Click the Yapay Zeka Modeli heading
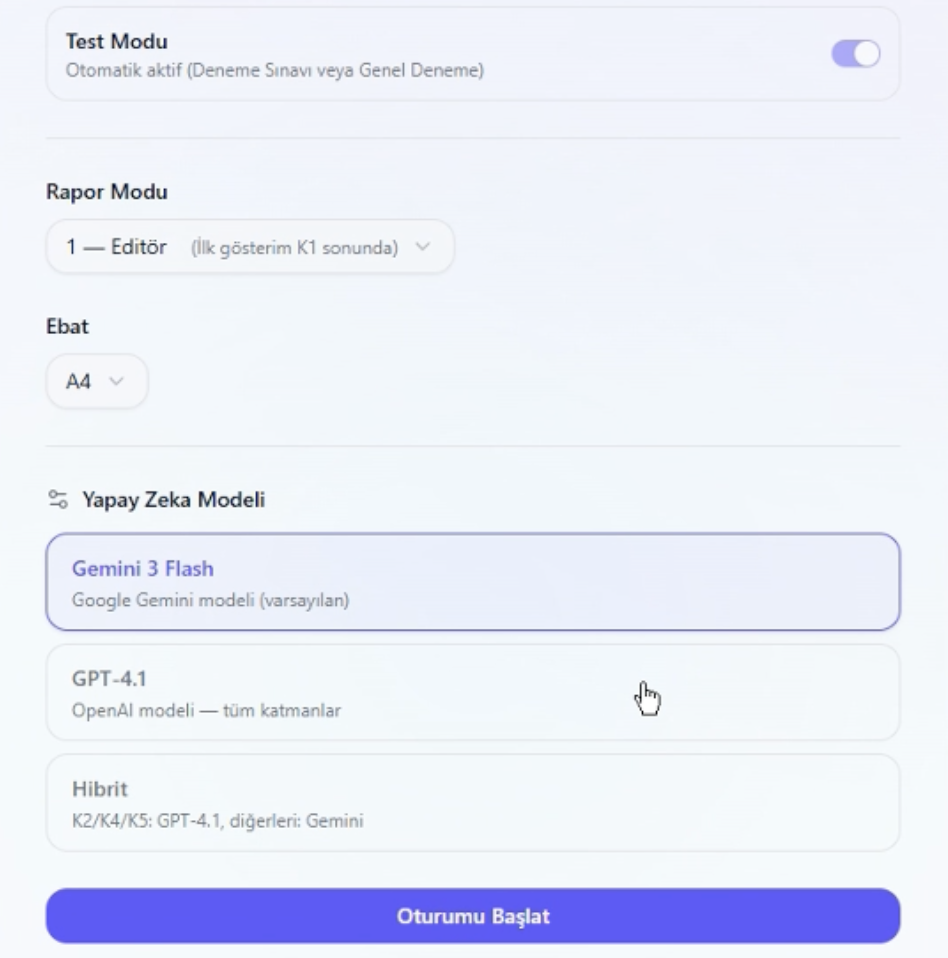Screen dimensions: 948x958 coord(173,499)
